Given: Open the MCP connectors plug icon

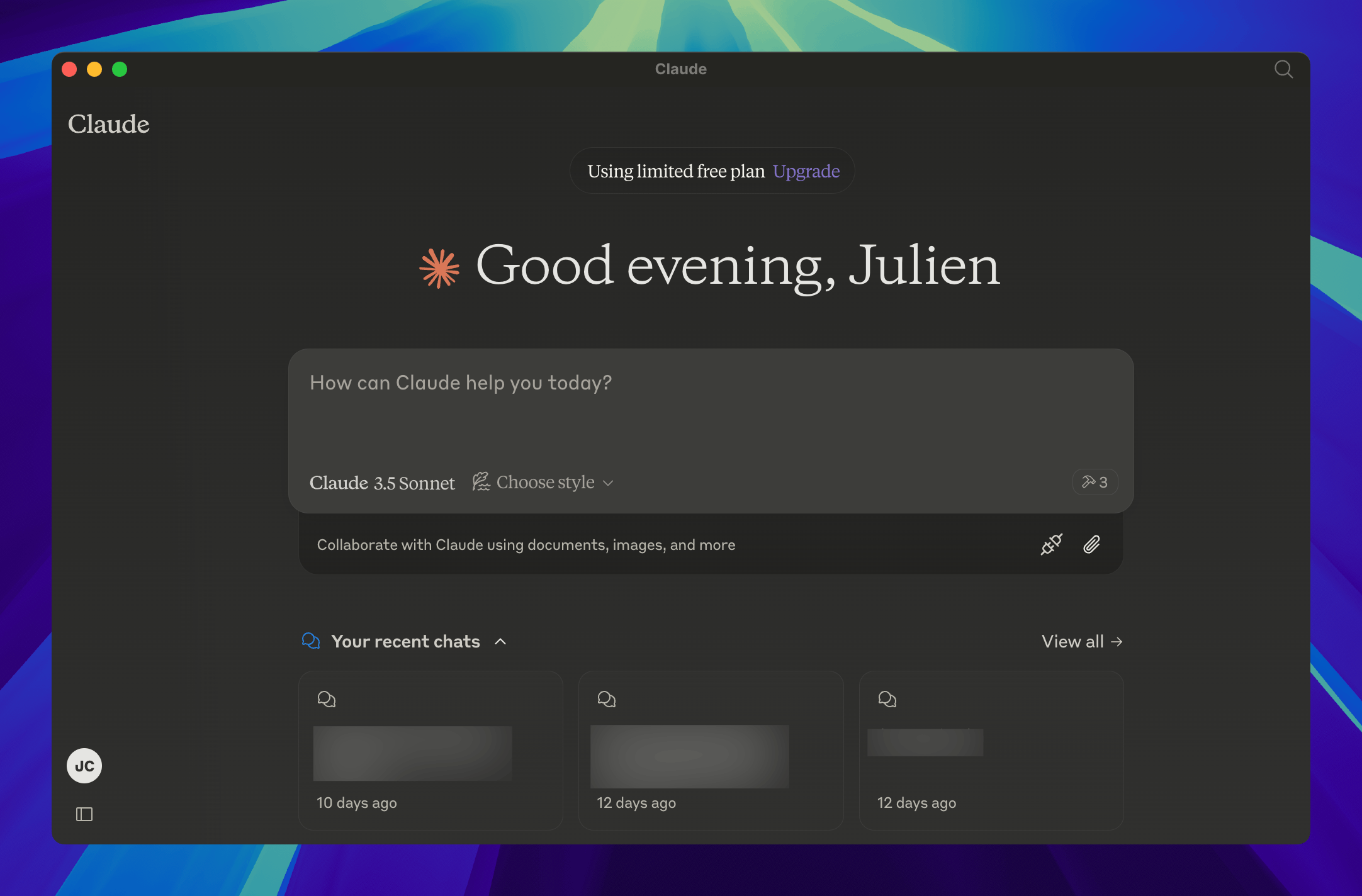Looking at the screenshot, I should [x=1050, y=544].
